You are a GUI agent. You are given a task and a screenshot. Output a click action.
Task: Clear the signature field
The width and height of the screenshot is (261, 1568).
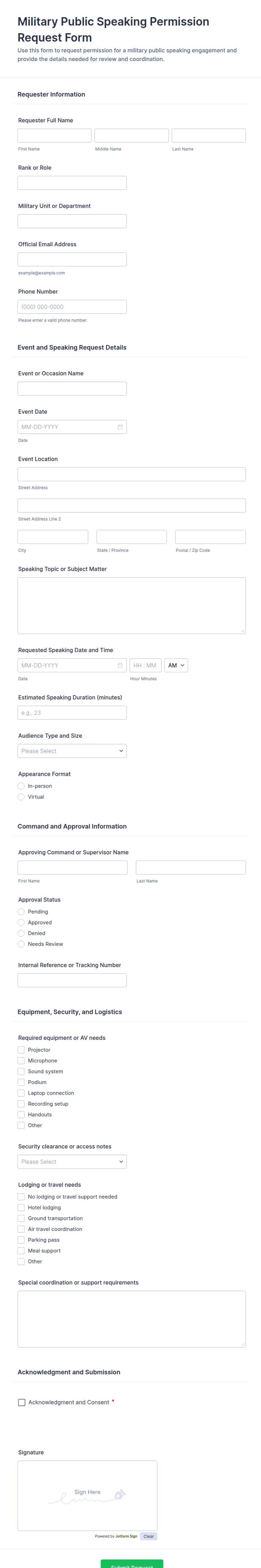tap(148, 1536)
